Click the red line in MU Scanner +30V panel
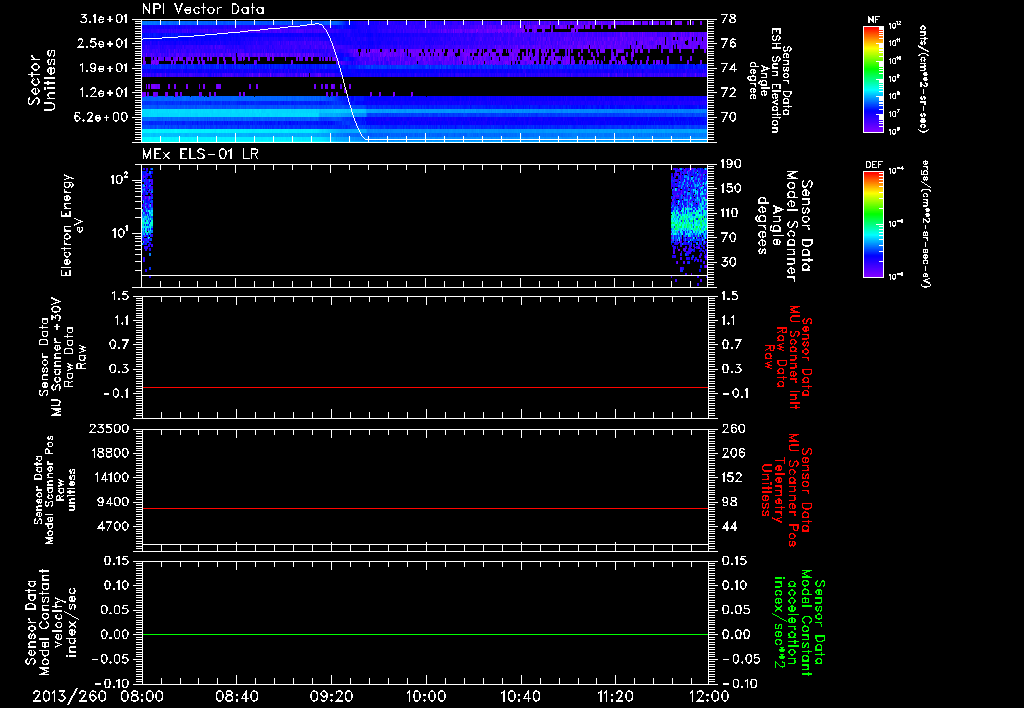This screenshot has height=708, width=1024. (424, 387)
